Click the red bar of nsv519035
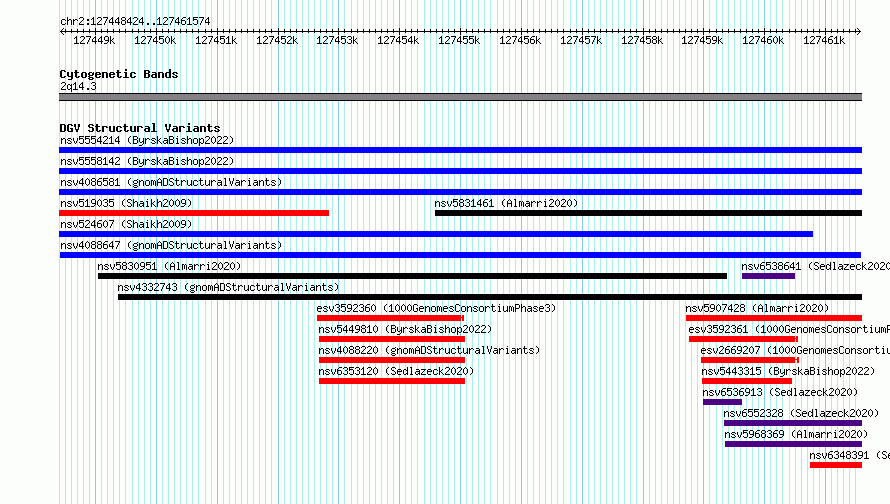 tap(194, 213)
